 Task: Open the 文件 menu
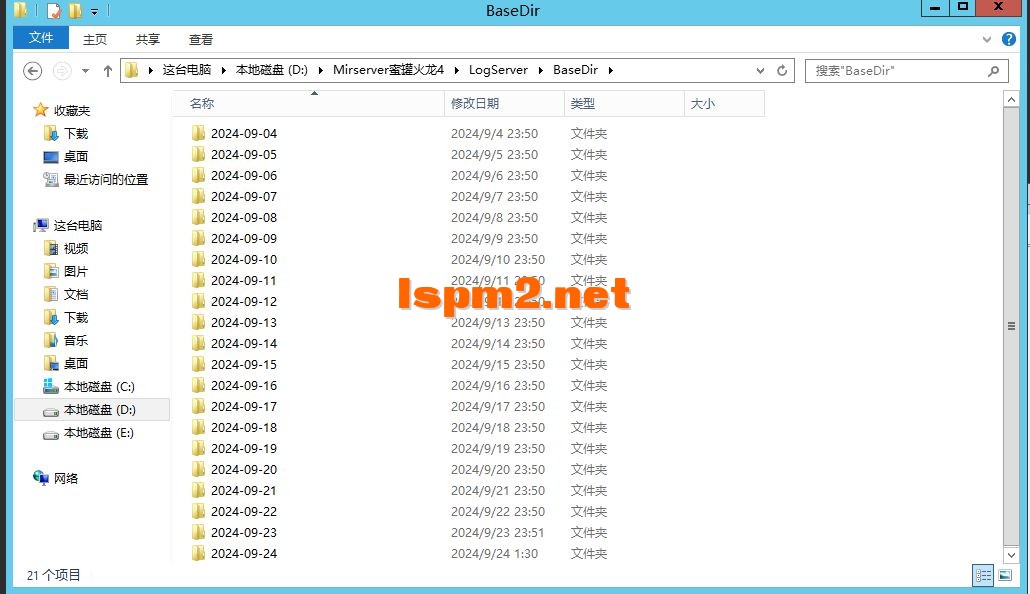(40, 37)
